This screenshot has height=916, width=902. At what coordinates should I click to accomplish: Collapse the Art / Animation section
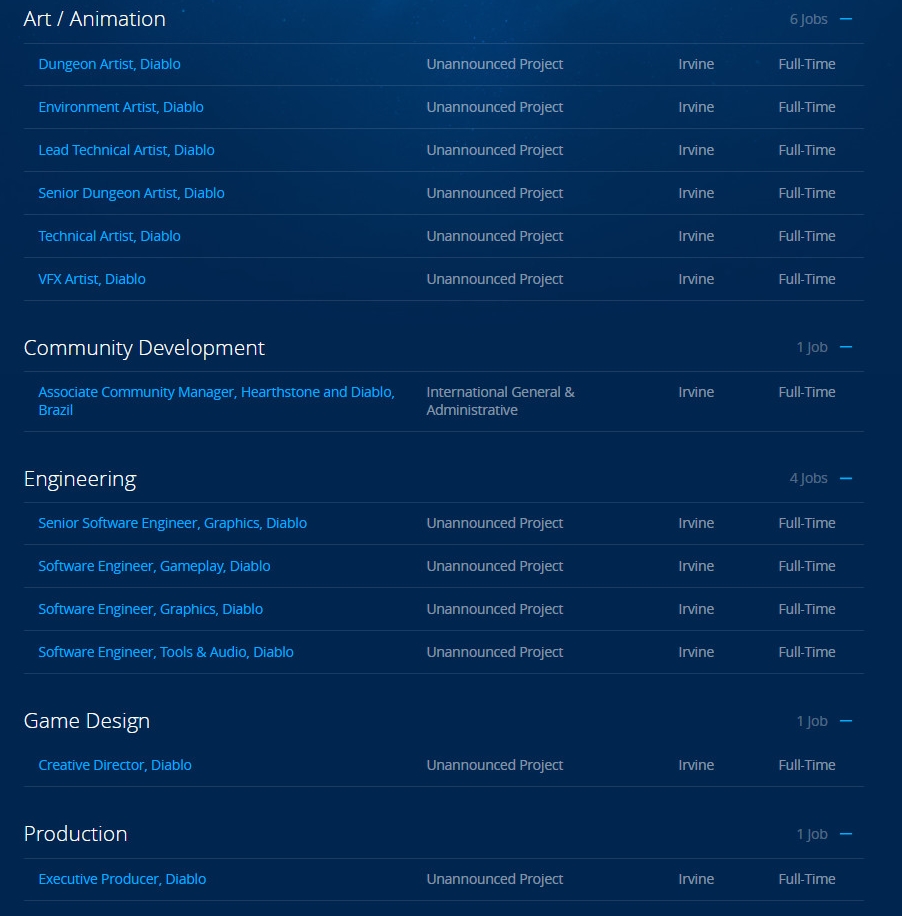tap(845, 19)
